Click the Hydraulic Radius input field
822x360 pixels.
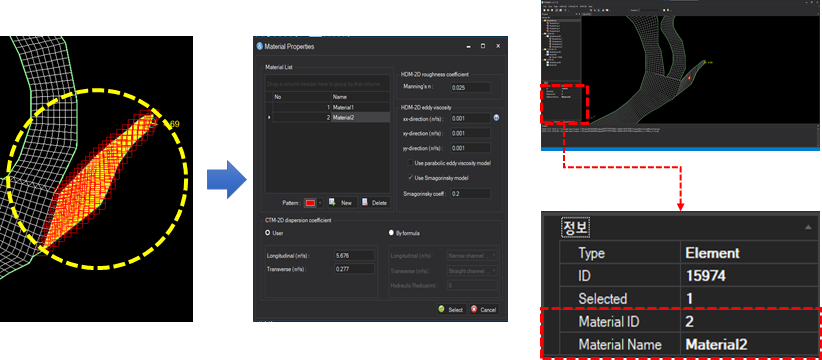pyautogui.click(x=472, y=286)
